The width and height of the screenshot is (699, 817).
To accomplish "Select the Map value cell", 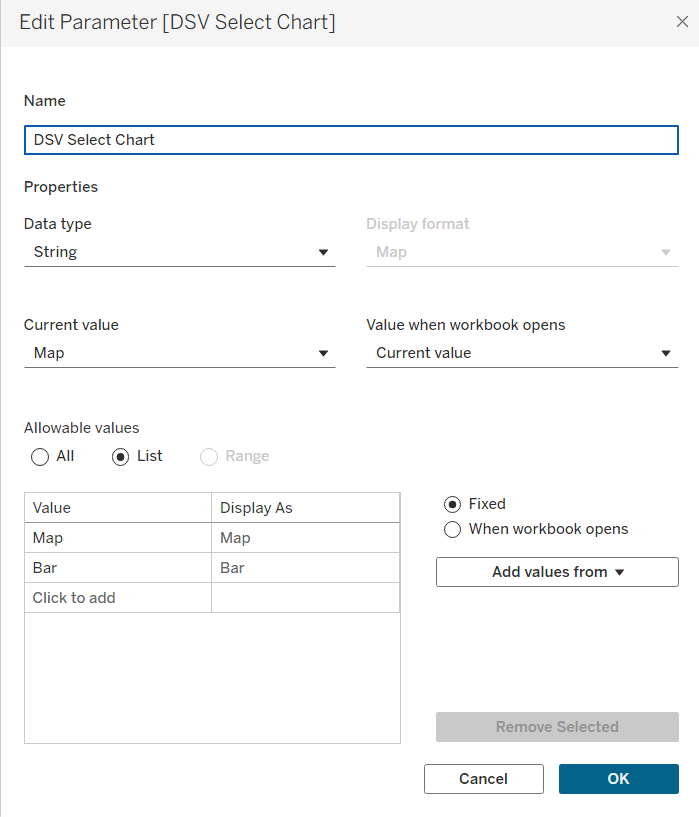I will click(x=118, y=538).
